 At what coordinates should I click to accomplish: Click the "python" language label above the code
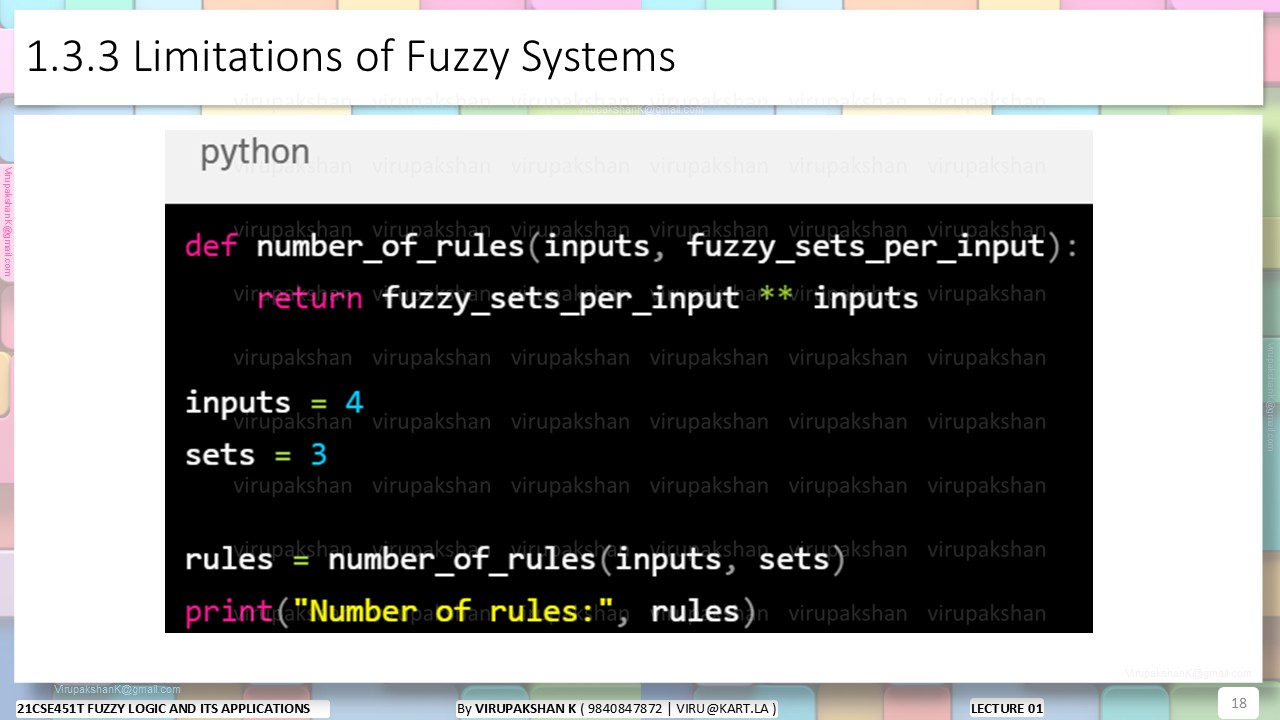point(255,153)
